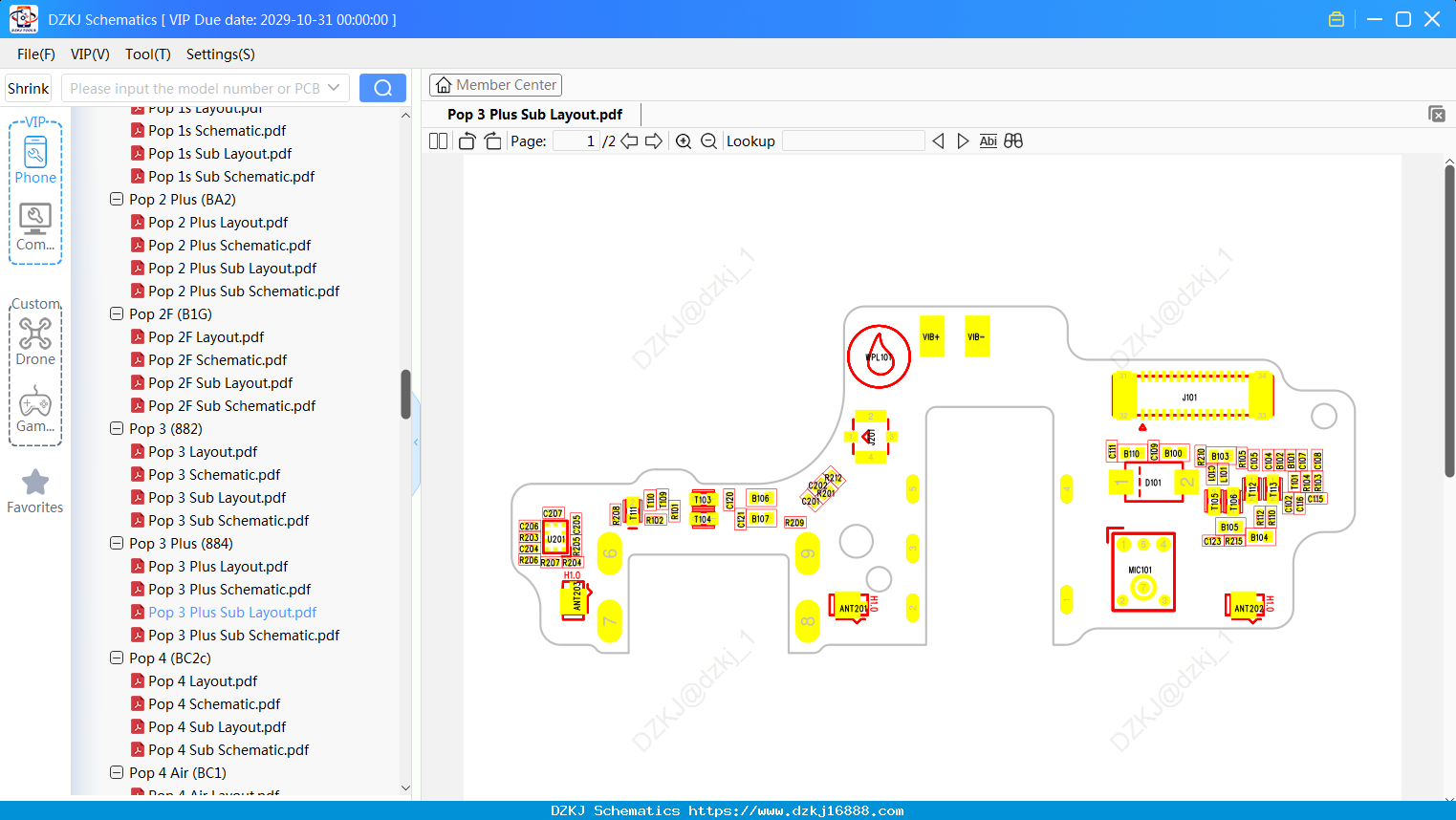Open Pop 1s Sub Layout.pdf
The width and height of the screenshot is (1456, 820).
[x=220, y=153]
